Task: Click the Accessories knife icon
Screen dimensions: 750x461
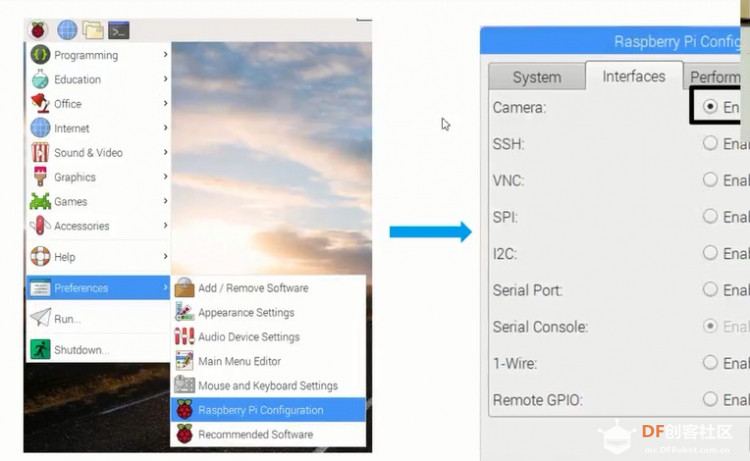Action: click(x=40, y=226)
